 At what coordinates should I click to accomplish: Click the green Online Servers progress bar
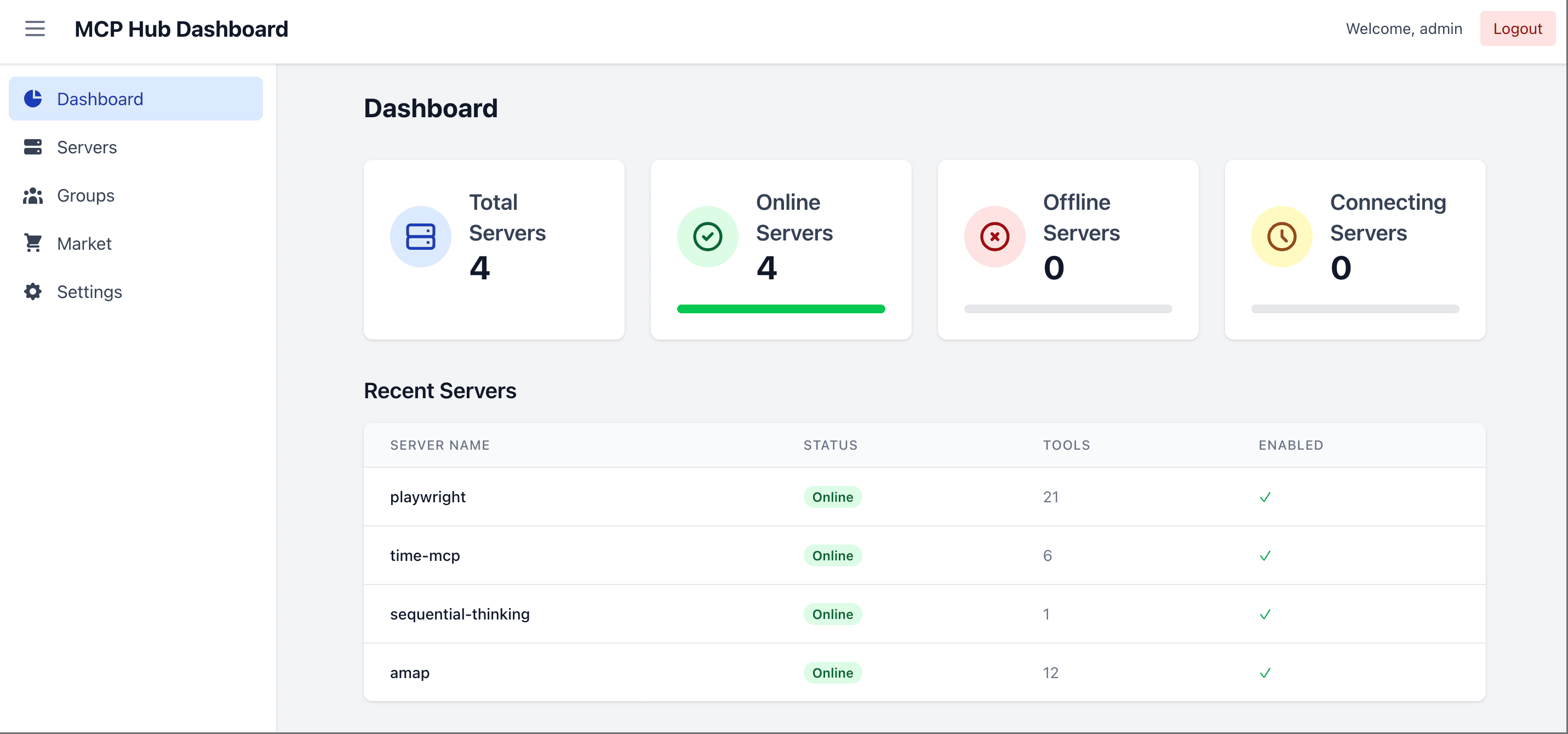pyautogui.click(x=781, y=309)
